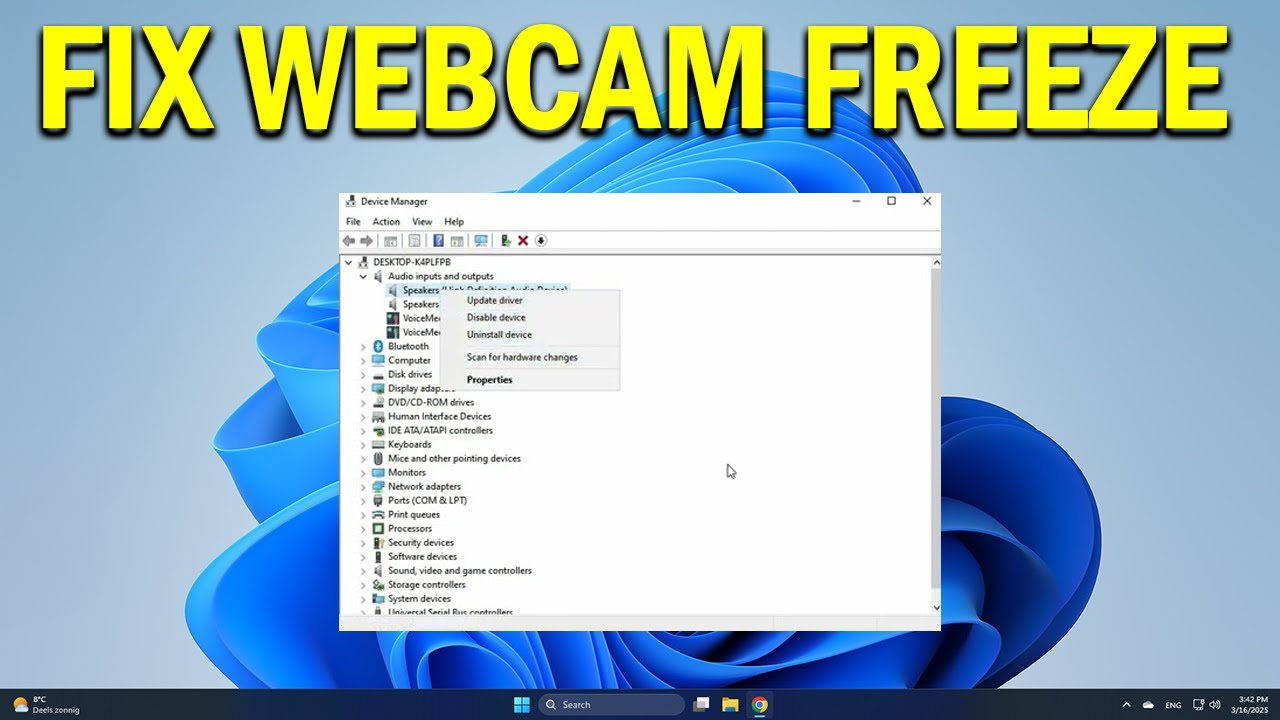The width and height of the screenshot is (1280, 720).
Task: Choose Uninstall device from the context menu
Action: (530, 334)
